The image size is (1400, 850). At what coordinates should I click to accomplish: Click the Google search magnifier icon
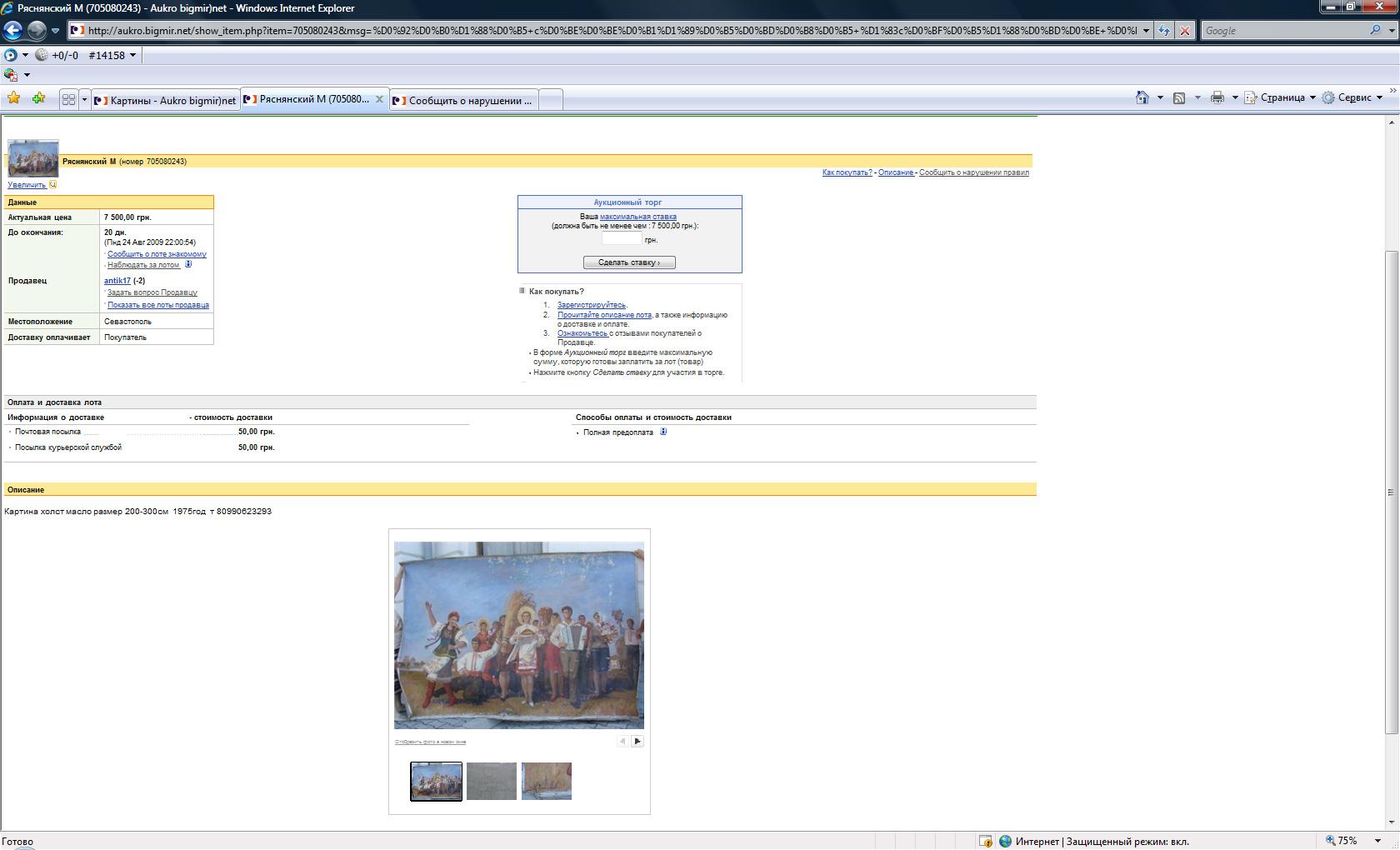pos(1375,30)
